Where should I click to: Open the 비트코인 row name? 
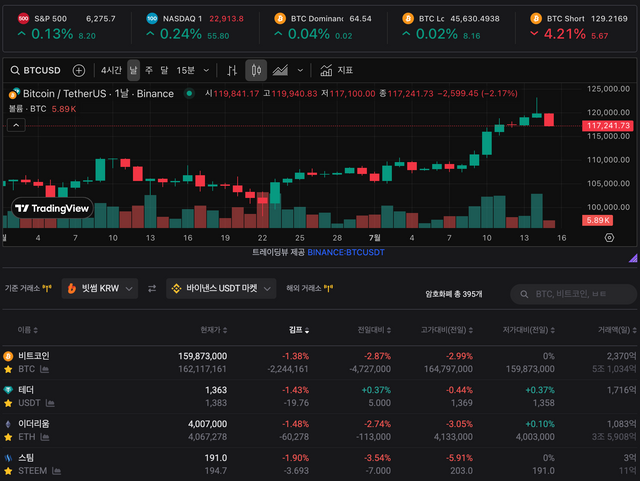(x=34, y=356)
